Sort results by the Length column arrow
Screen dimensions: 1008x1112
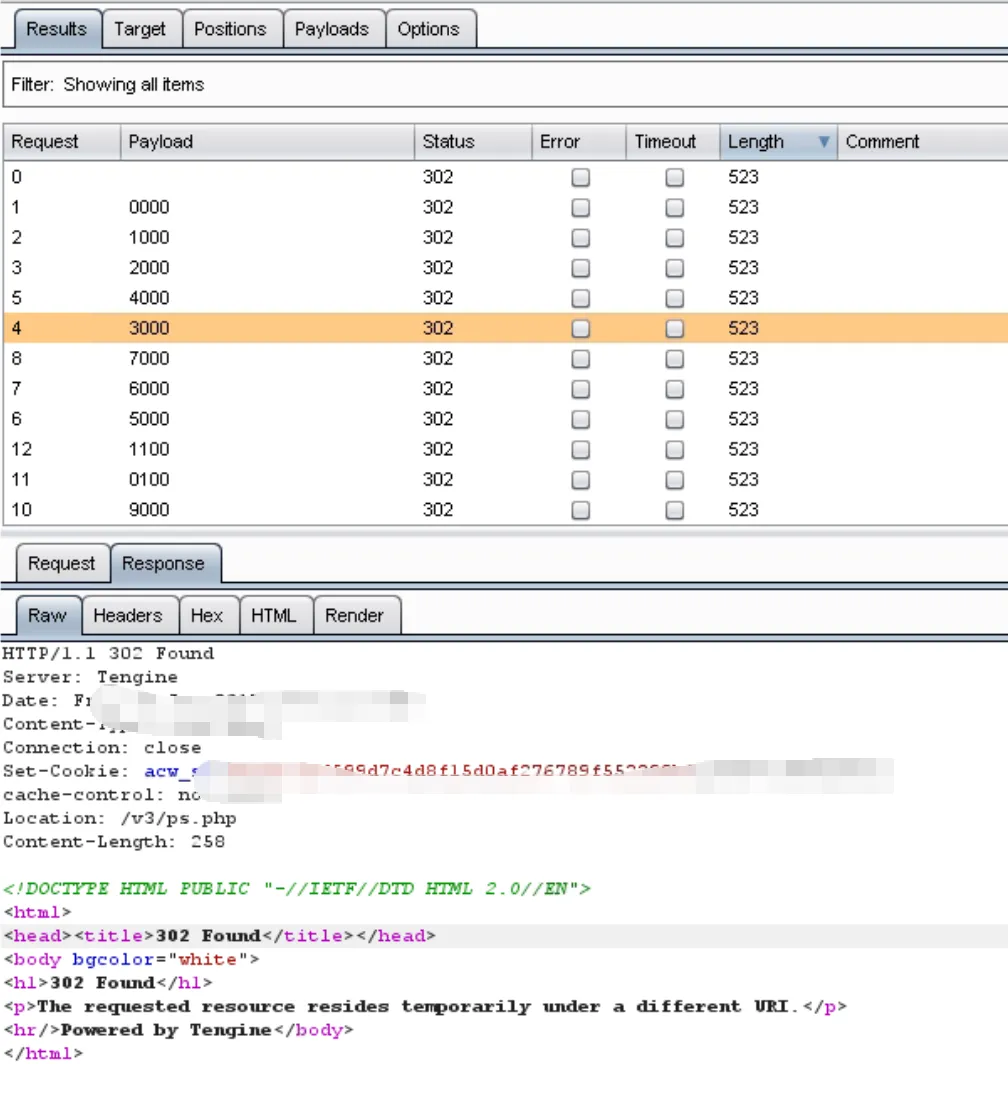tap(823, 142)
